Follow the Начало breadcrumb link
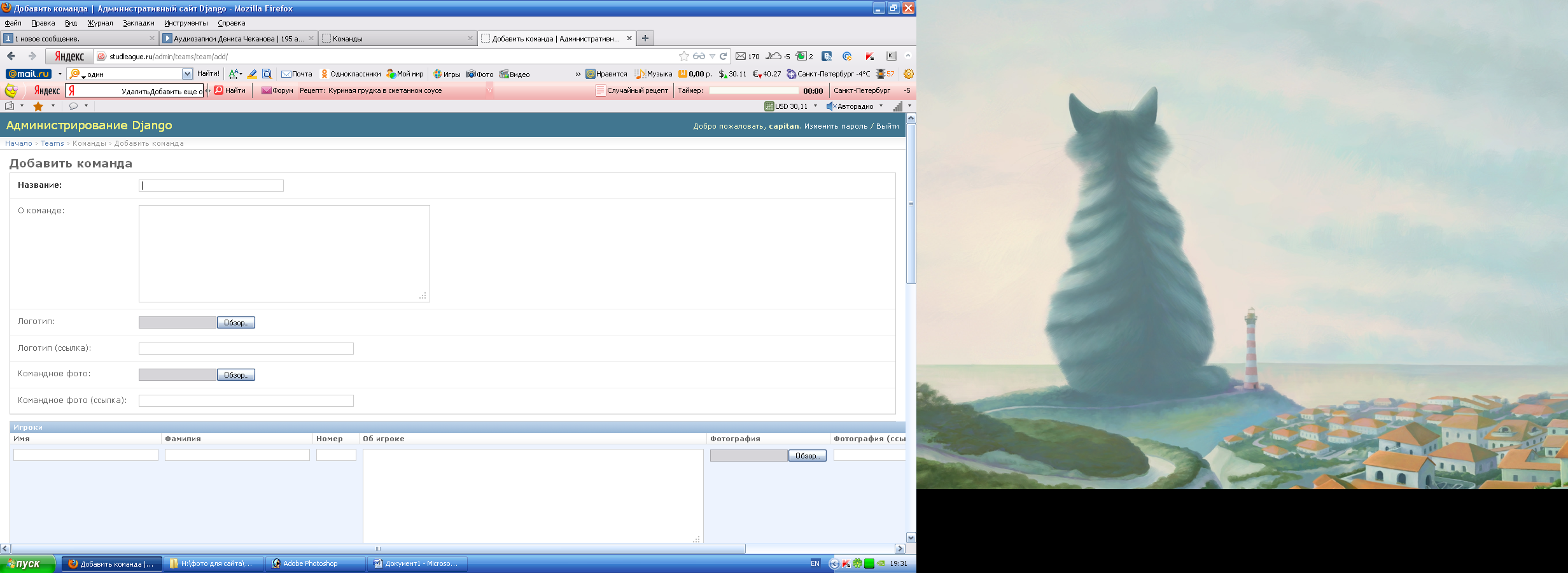The image size is (1568, 573). [x=18, y=143]
